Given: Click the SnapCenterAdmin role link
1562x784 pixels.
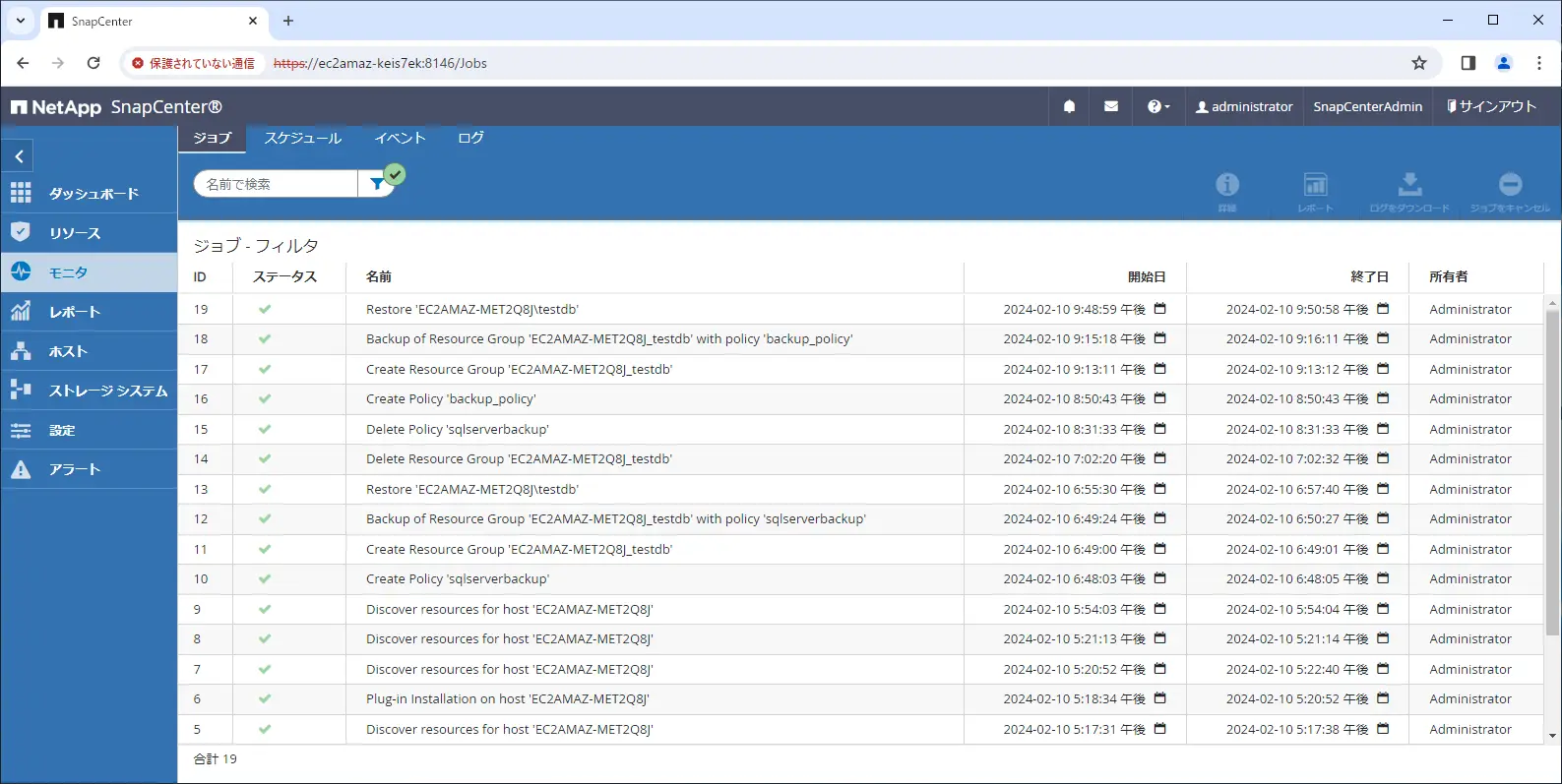Looking at the screenshot, I should 1367,106.
